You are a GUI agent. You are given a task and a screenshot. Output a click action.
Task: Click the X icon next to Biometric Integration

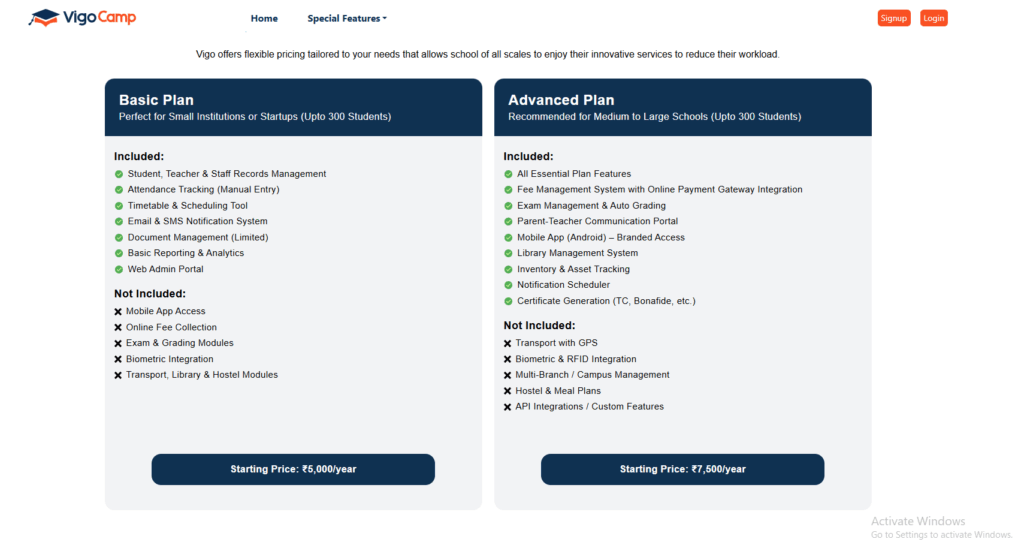click(x=118, y=359)
